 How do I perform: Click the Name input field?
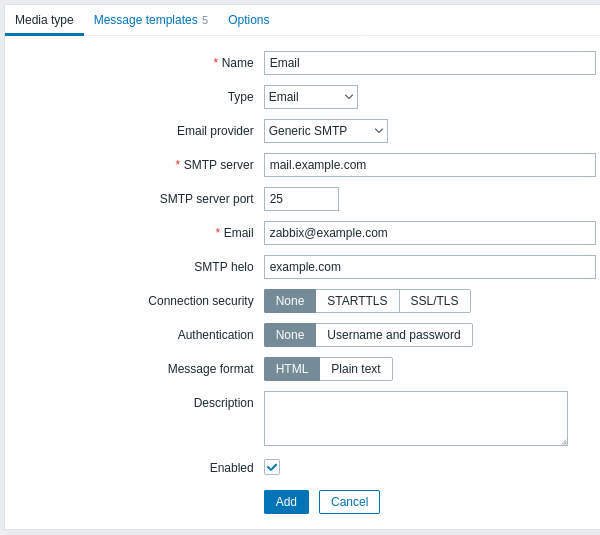point(429,63)
